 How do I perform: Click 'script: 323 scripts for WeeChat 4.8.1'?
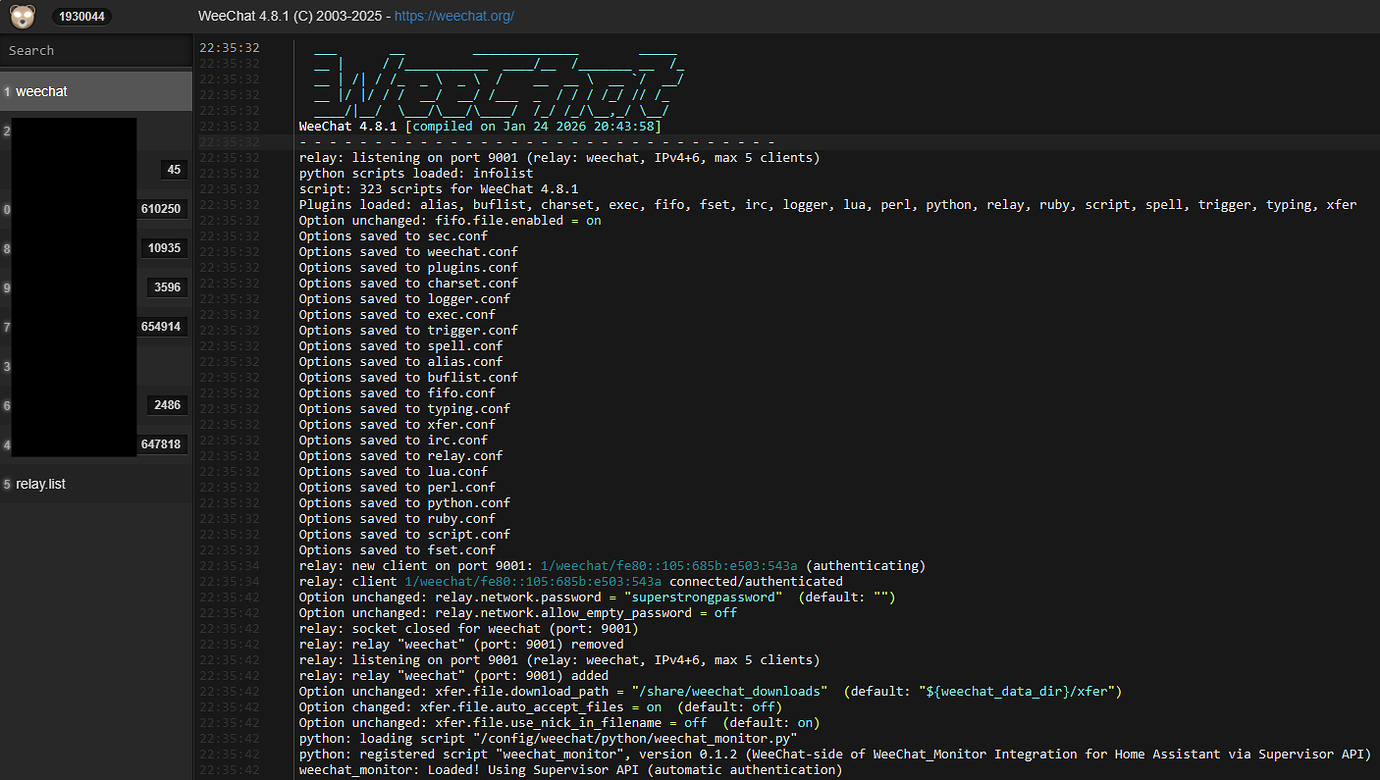438,189
